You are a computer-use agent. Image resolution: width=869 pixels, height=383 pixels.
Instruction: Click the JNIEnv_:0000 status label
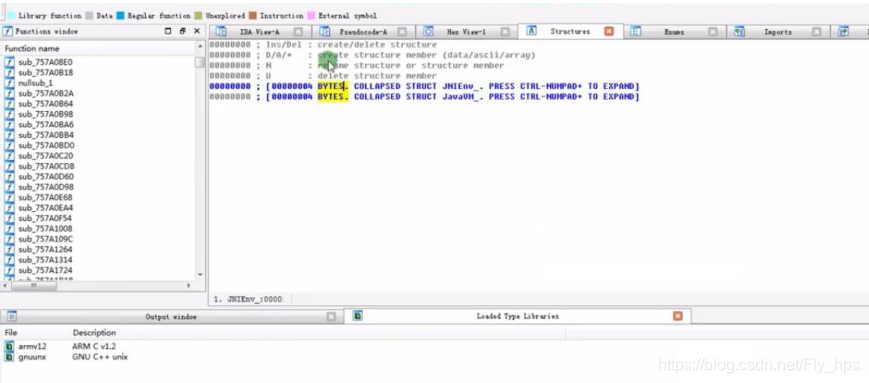pyautogui.click(x=248, y=299)
